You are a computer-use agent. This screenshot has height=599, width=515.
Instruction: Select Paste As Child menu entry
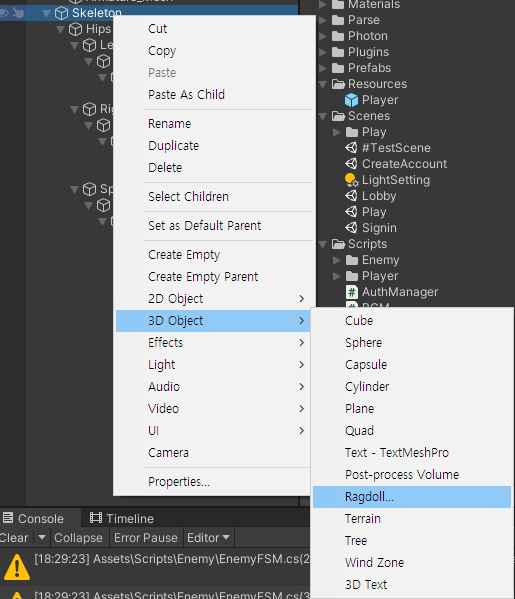coord(213,95)
